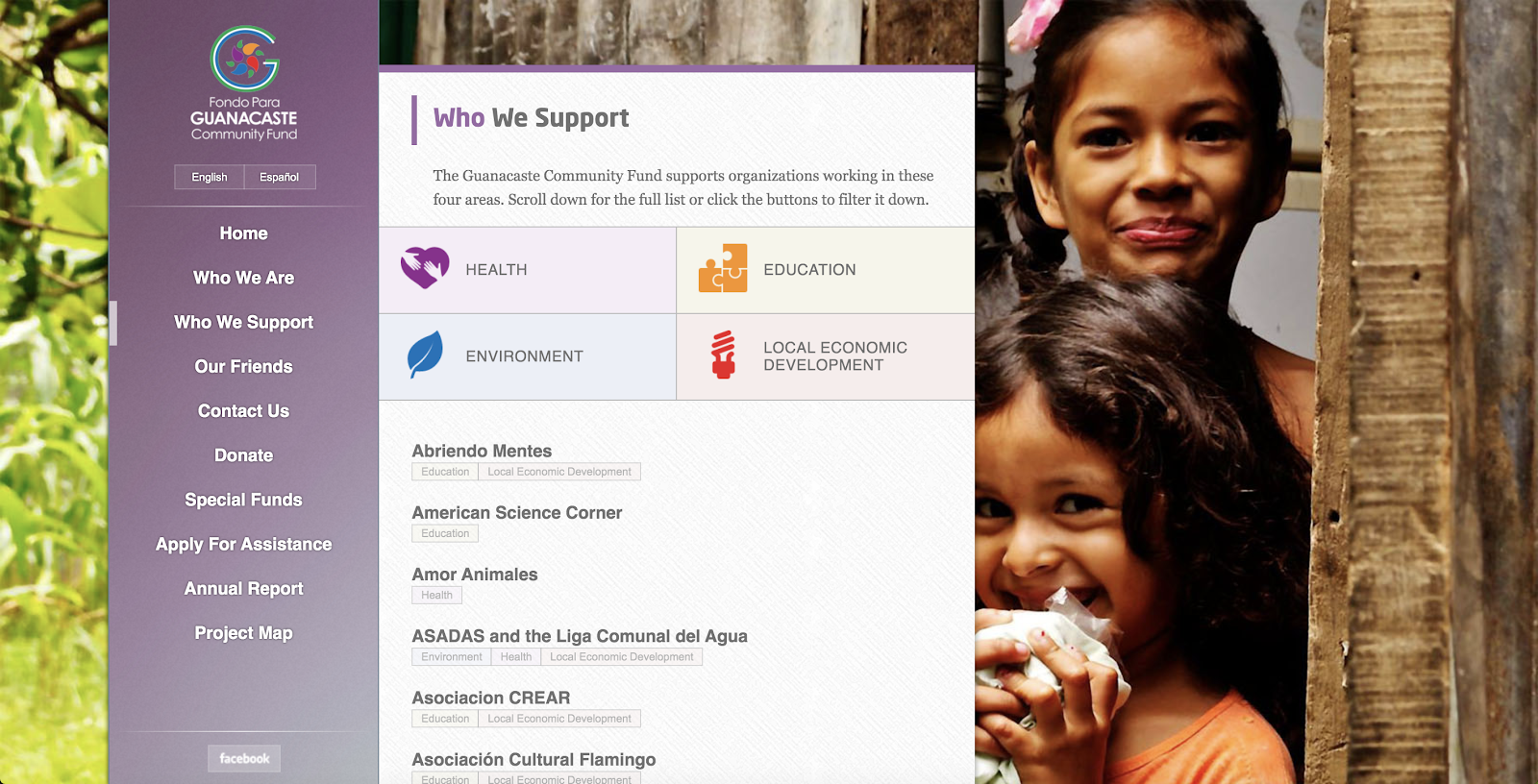
Task: Open the Who We Are page
Action: [x=244, y=278]
